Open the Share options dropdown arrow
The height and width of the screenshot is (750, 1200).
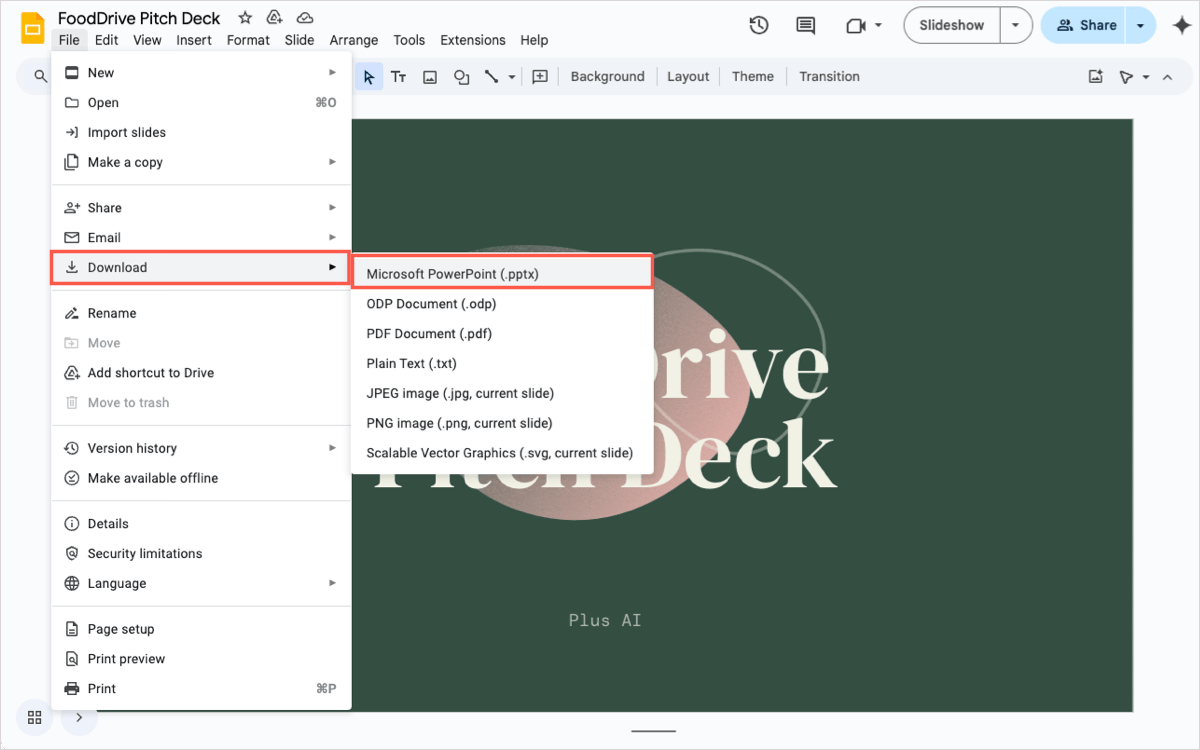(x=1141, y=25)
